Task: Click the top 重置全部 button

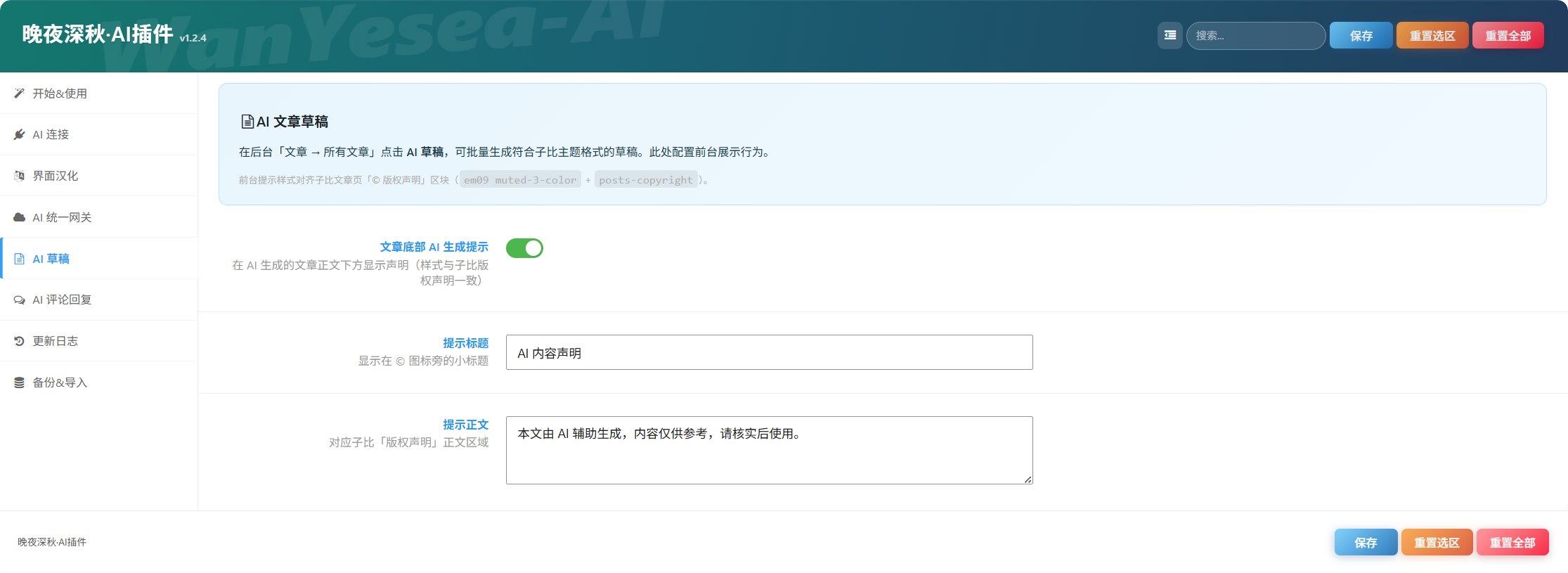Action: click(1508, 35)
